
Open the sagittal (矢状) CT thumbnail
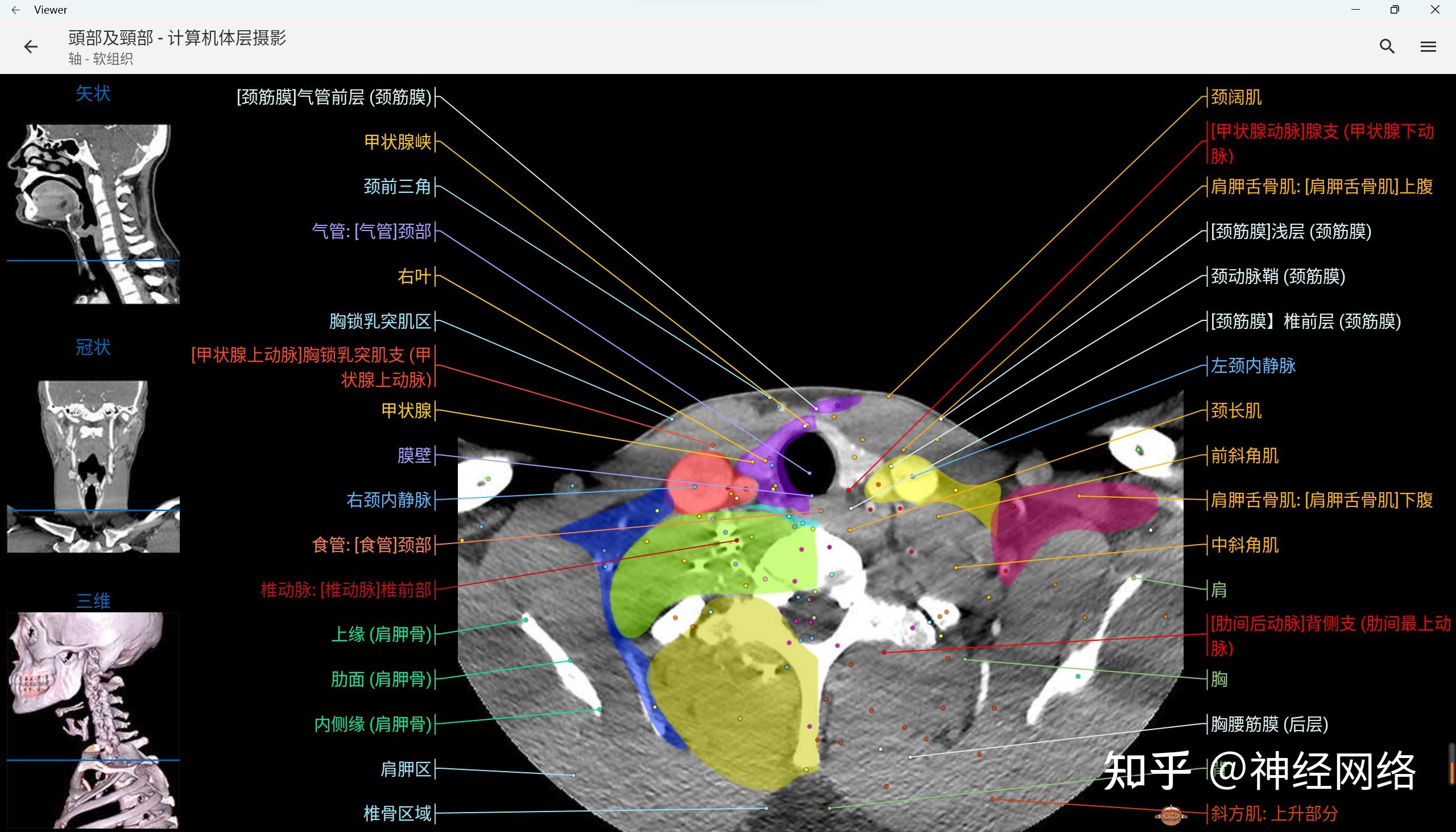click(x=93, y=214)
